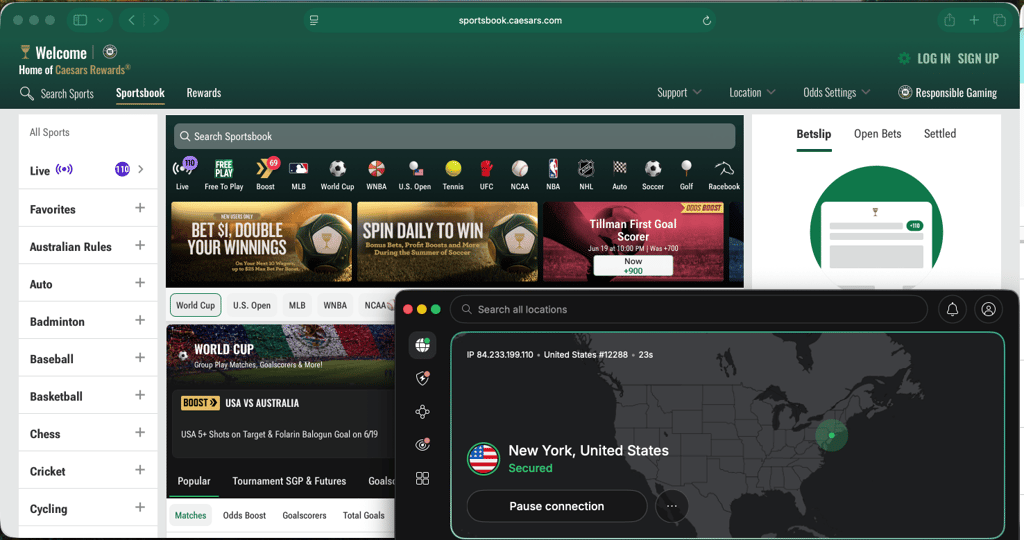
Task: Select the Total Goals market chip
Action: pyautogui.click(x=364, y=515)
